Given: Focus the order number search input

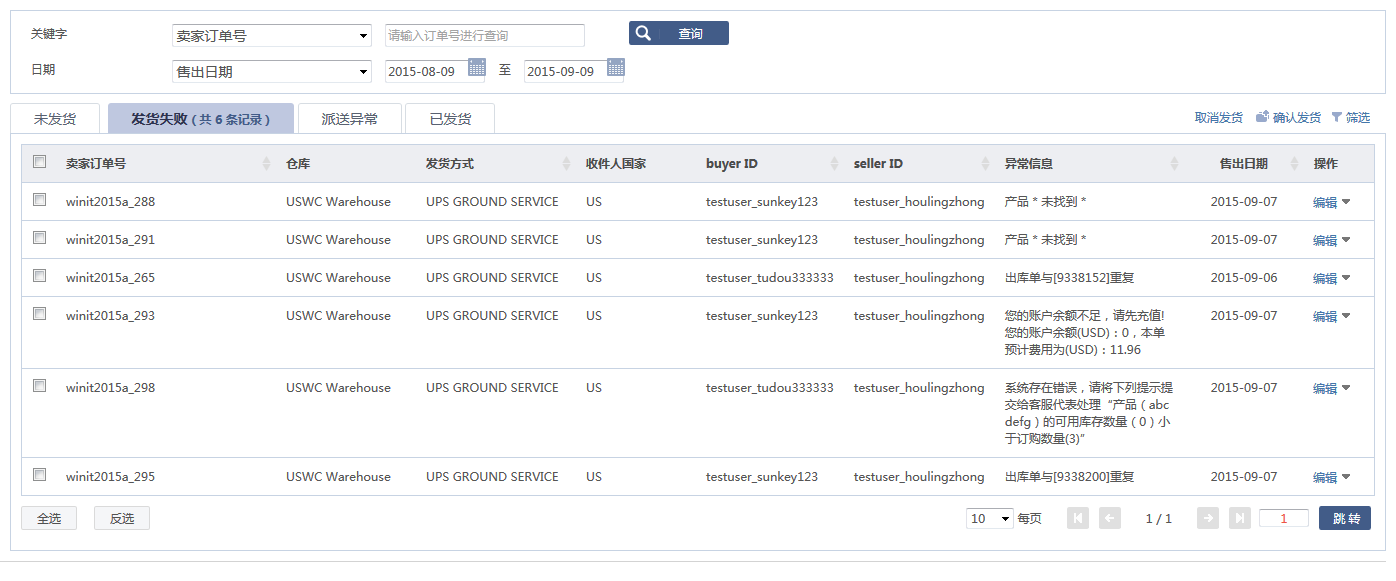Looking at the screenshot, I should (x=485, y=35).
